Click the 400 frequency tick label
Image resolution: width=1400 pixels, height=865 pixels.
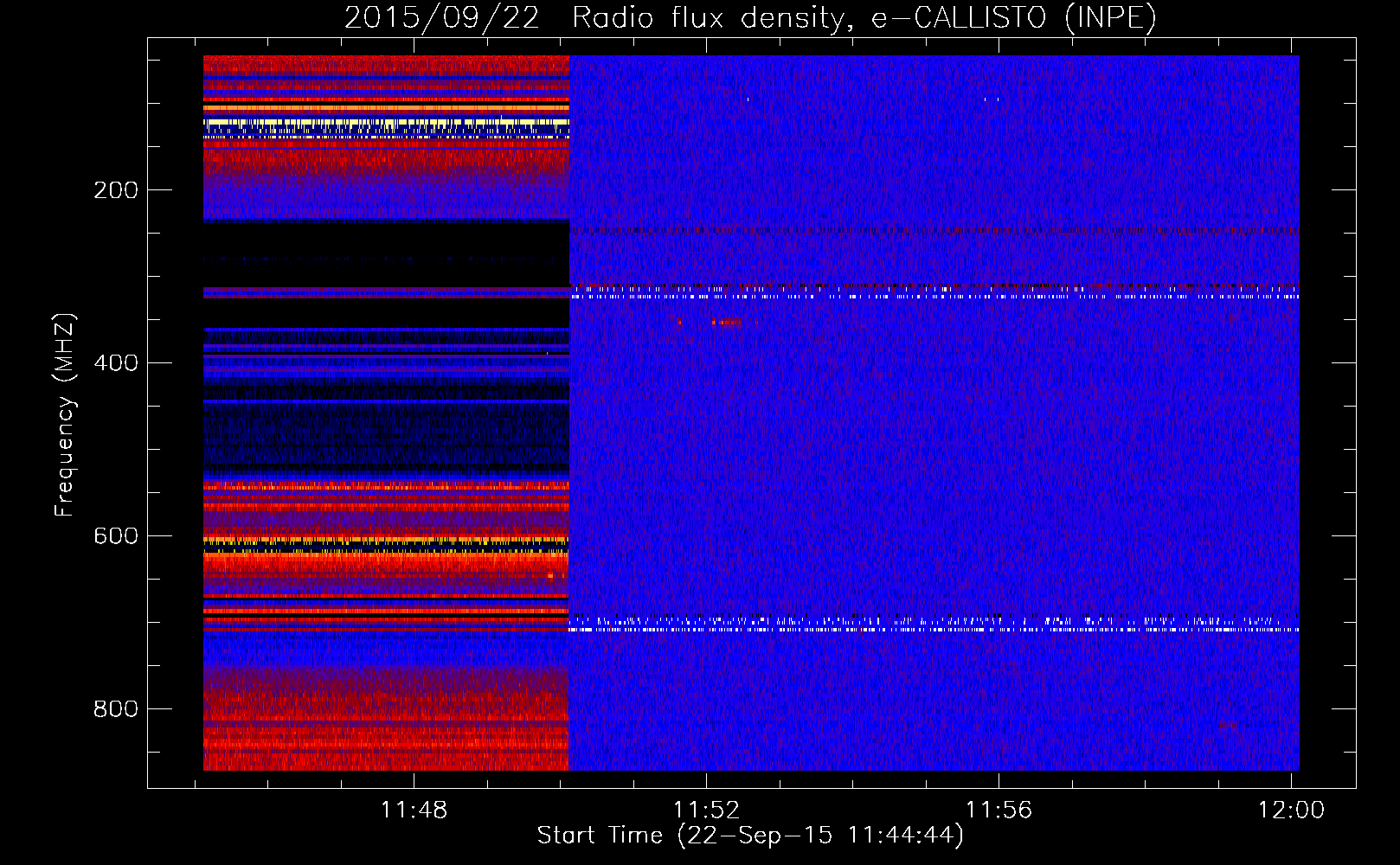116,363
